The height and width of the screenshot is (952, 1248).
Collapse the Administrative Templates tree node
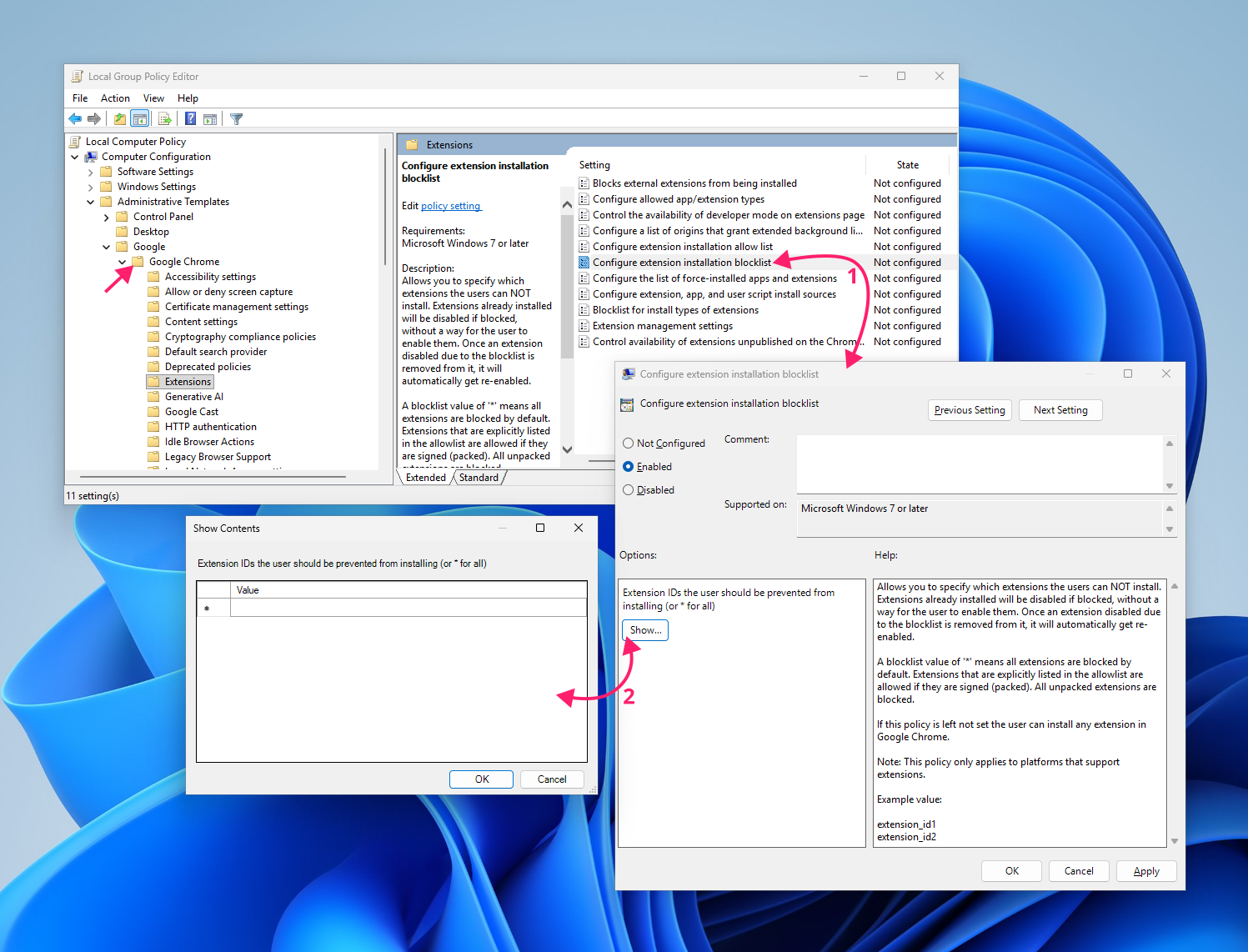91,202
